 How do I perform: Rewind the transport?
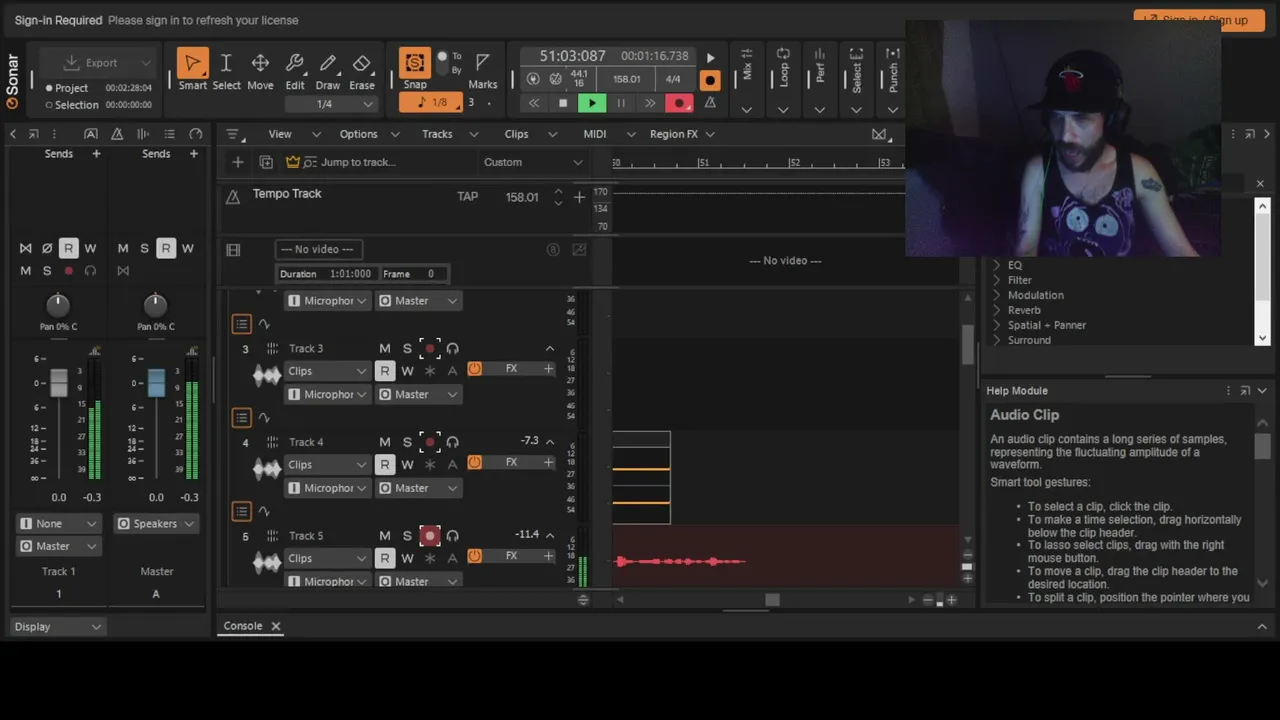coord(534,103)
